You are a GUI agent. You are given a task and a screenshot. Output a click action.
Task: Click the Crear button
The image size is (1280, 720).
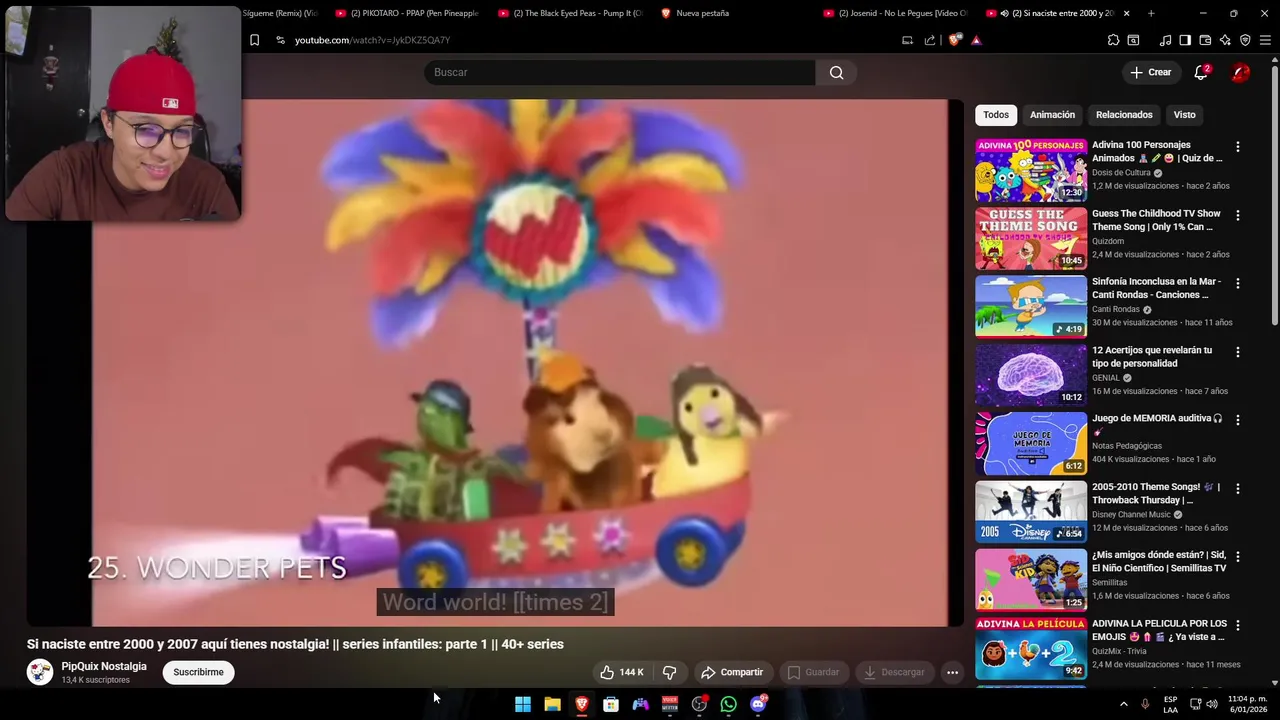(x=1150, y=72)
